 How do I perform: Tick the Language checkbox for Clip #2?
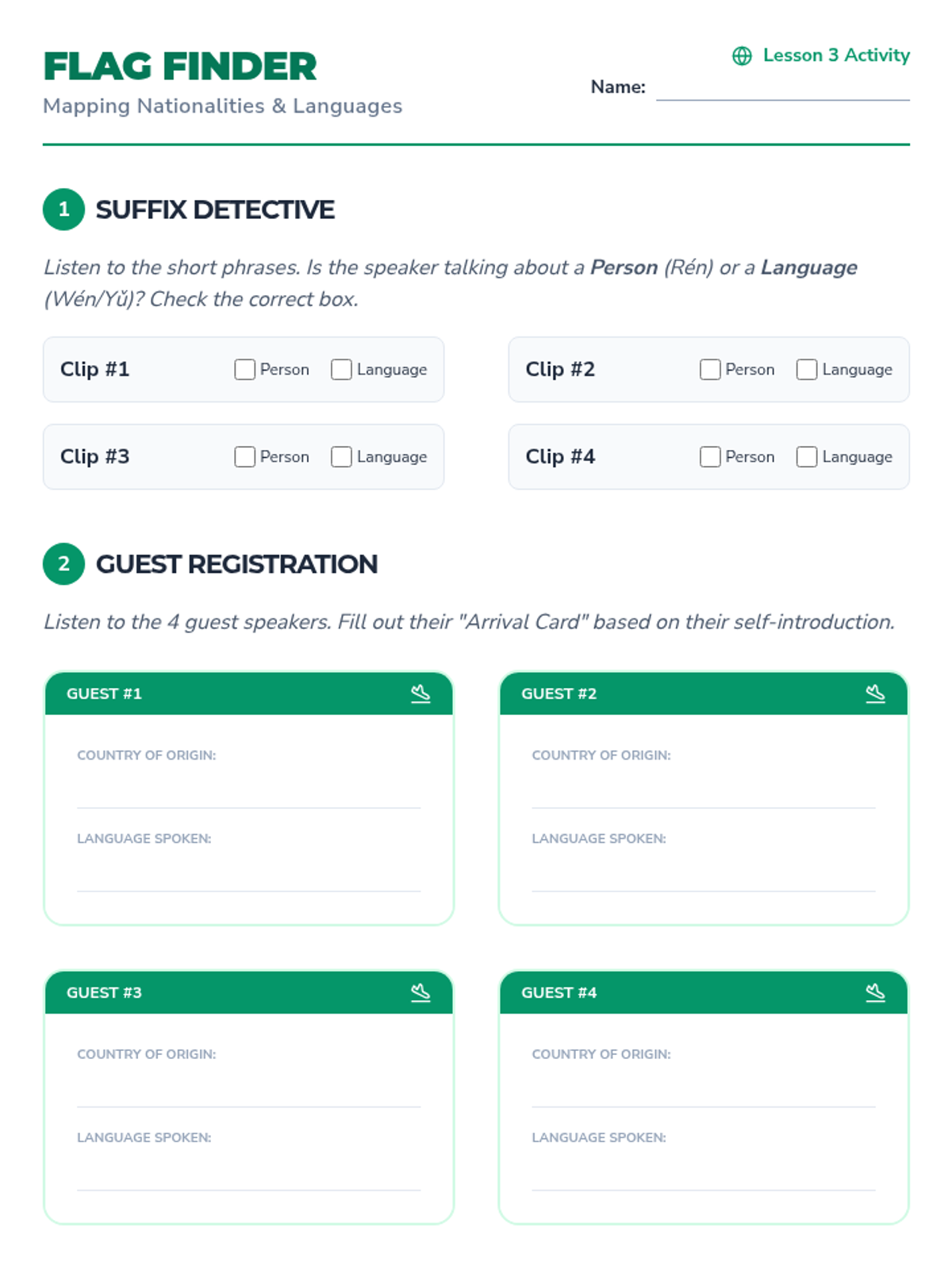[x=807, y=370]
